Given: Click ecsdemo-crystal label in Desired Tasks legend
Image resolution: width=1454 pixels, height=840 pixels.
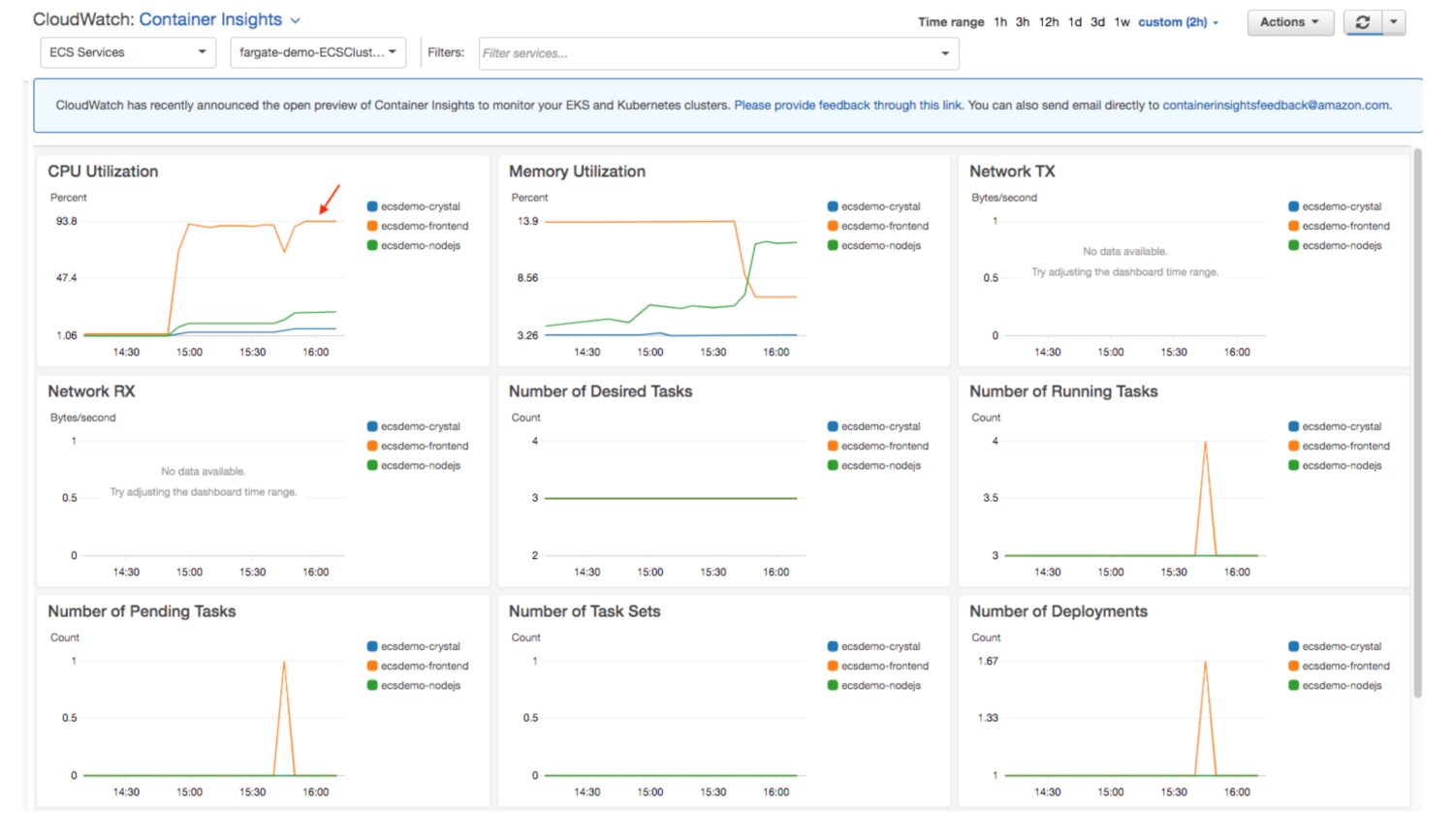Looking at the screenshot, I should (881, 426).
